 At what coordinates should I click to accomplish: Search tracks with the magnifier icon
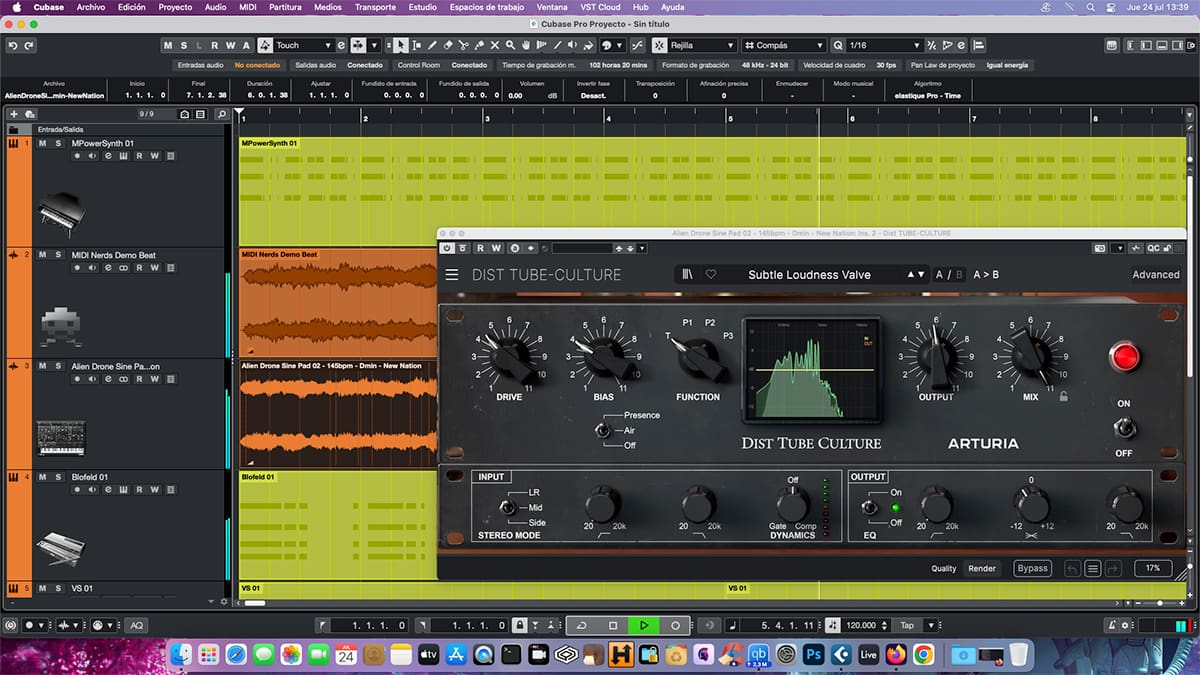222,114
